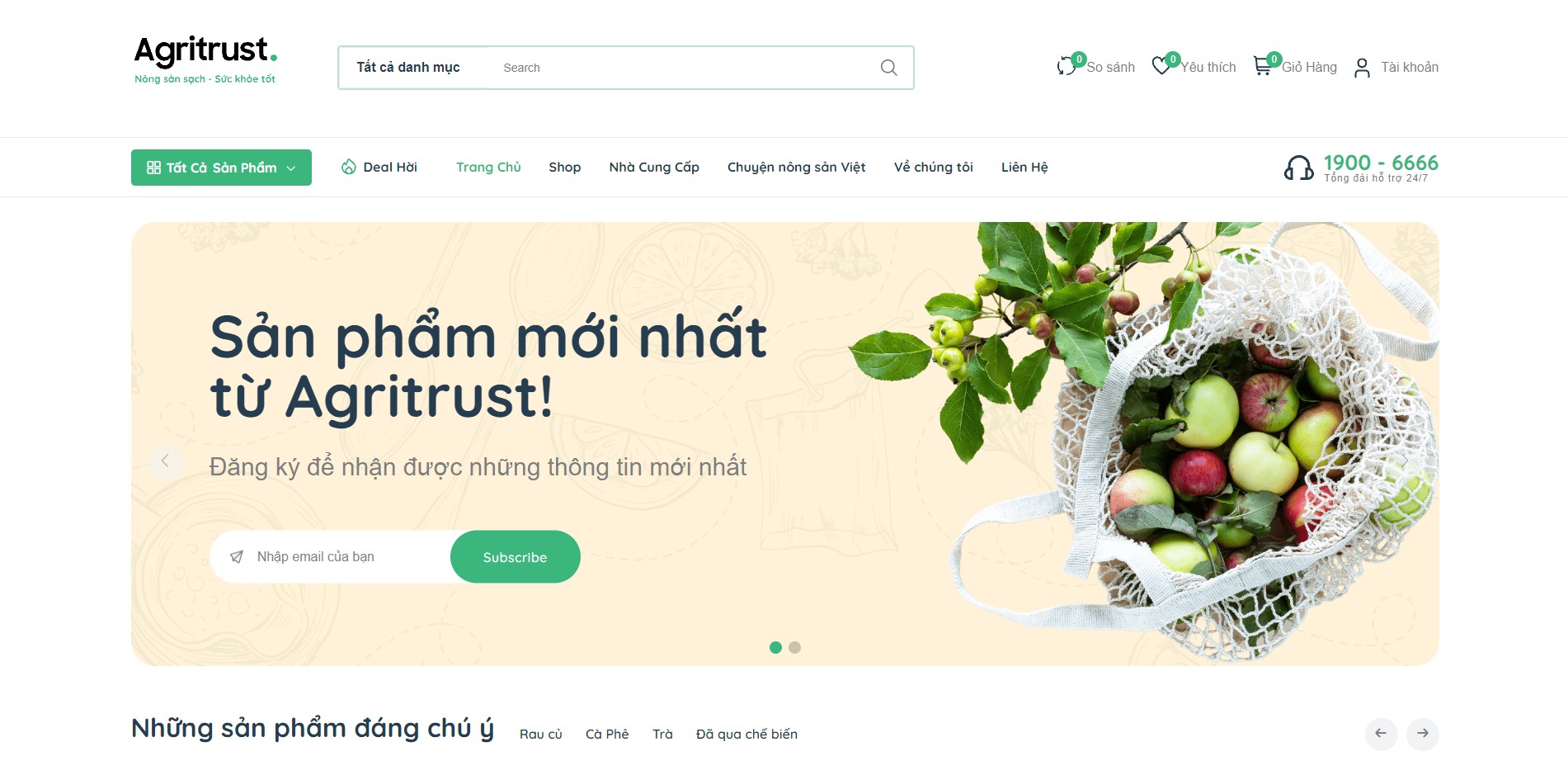Focus the Nhập email của bạn field
1568x775 pixels.
click(346, 557)
